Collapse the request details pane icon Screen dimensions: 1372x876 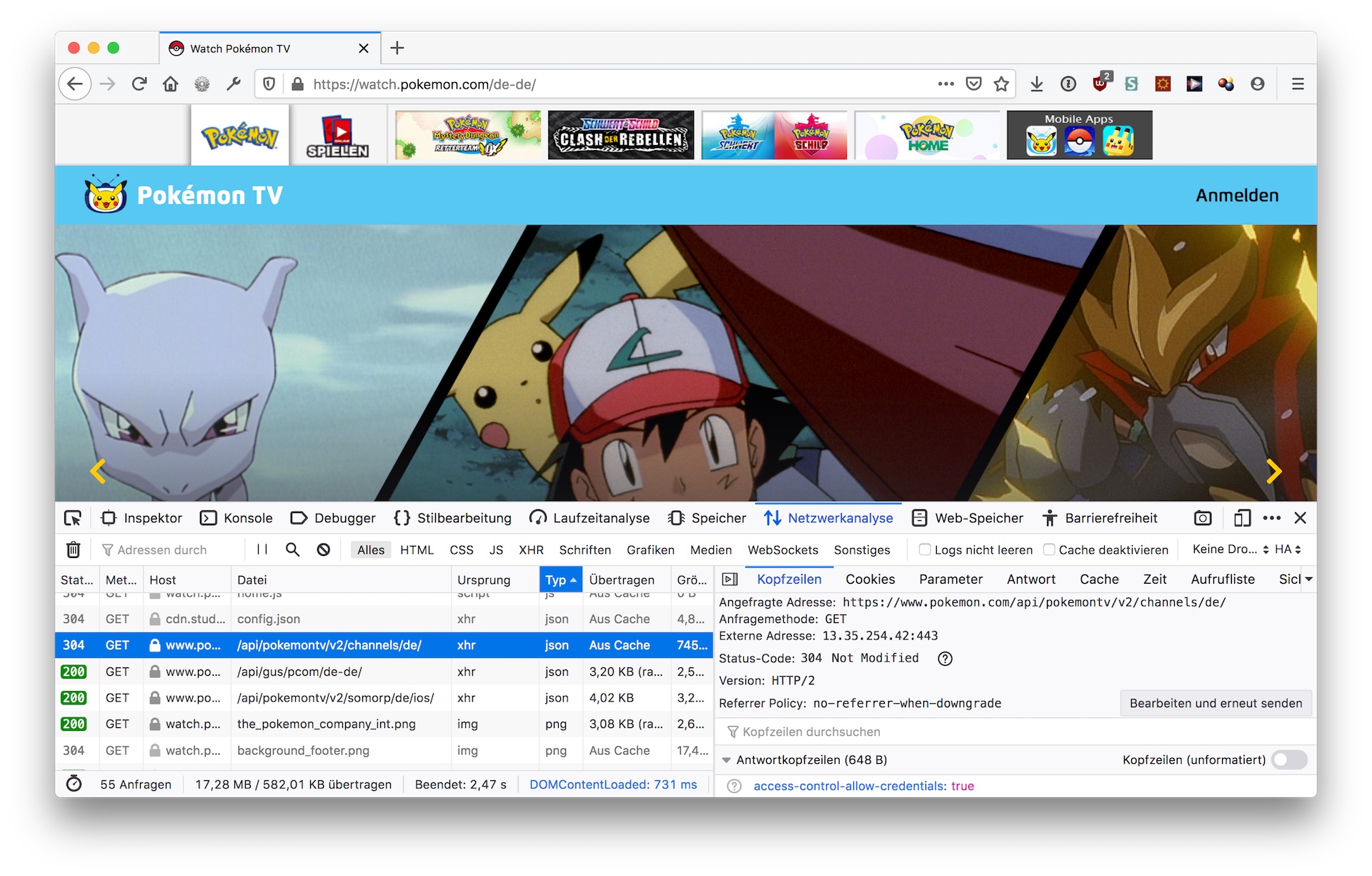730,579
